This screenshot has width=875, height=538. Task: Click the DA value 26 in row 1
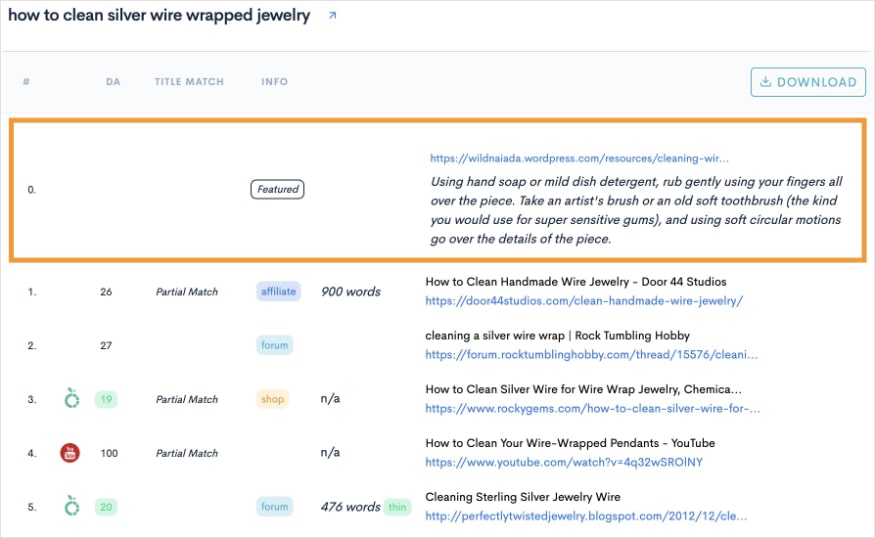point(106,291)
